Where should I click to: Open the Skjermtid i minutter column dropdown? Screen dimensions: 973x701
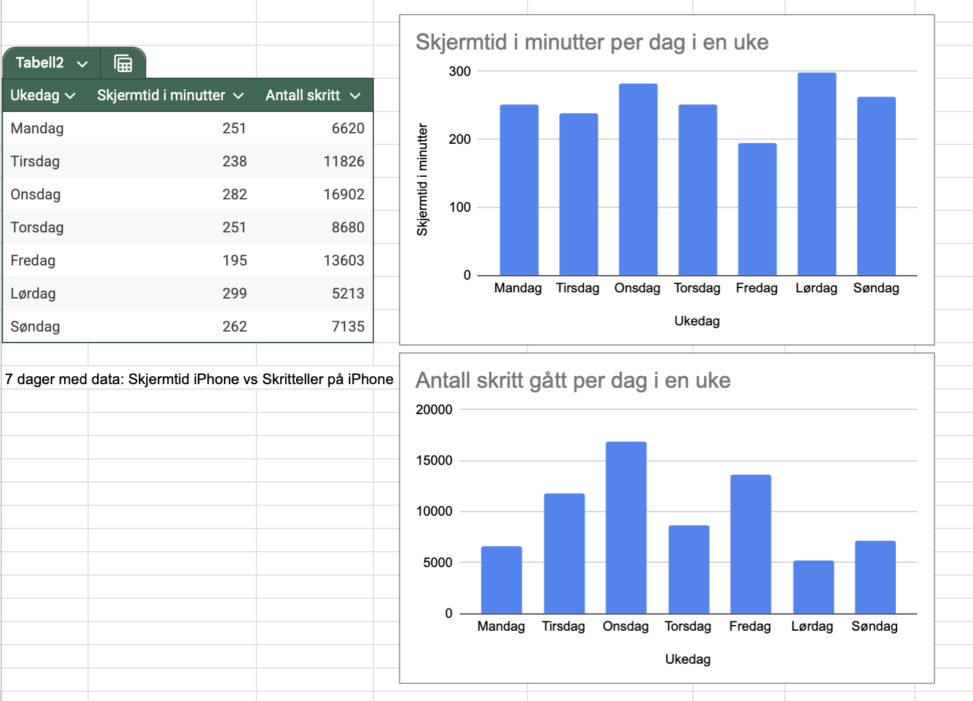click(238, 96)
